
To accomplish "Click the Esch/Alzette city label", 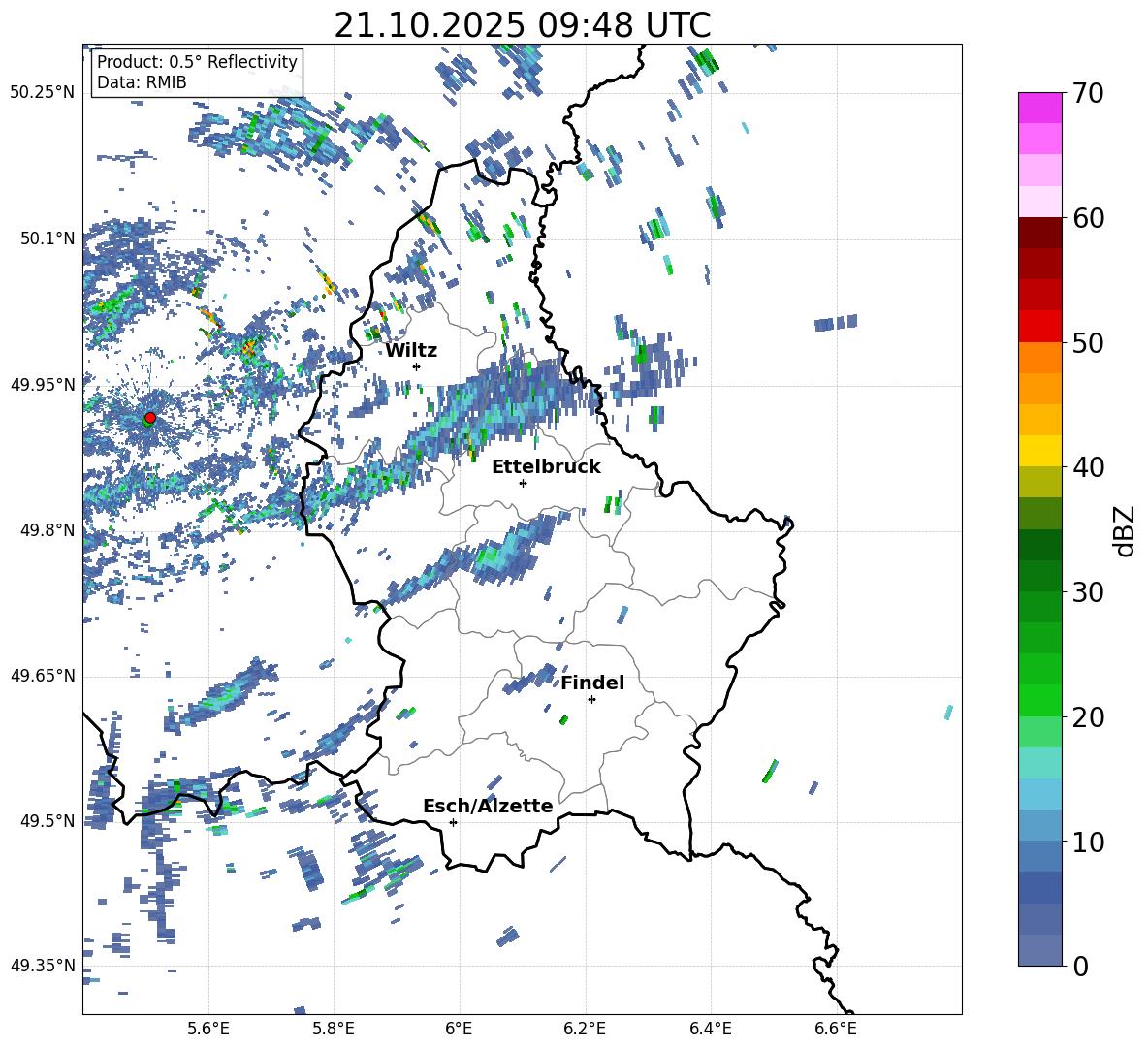I will pos(488,806).
